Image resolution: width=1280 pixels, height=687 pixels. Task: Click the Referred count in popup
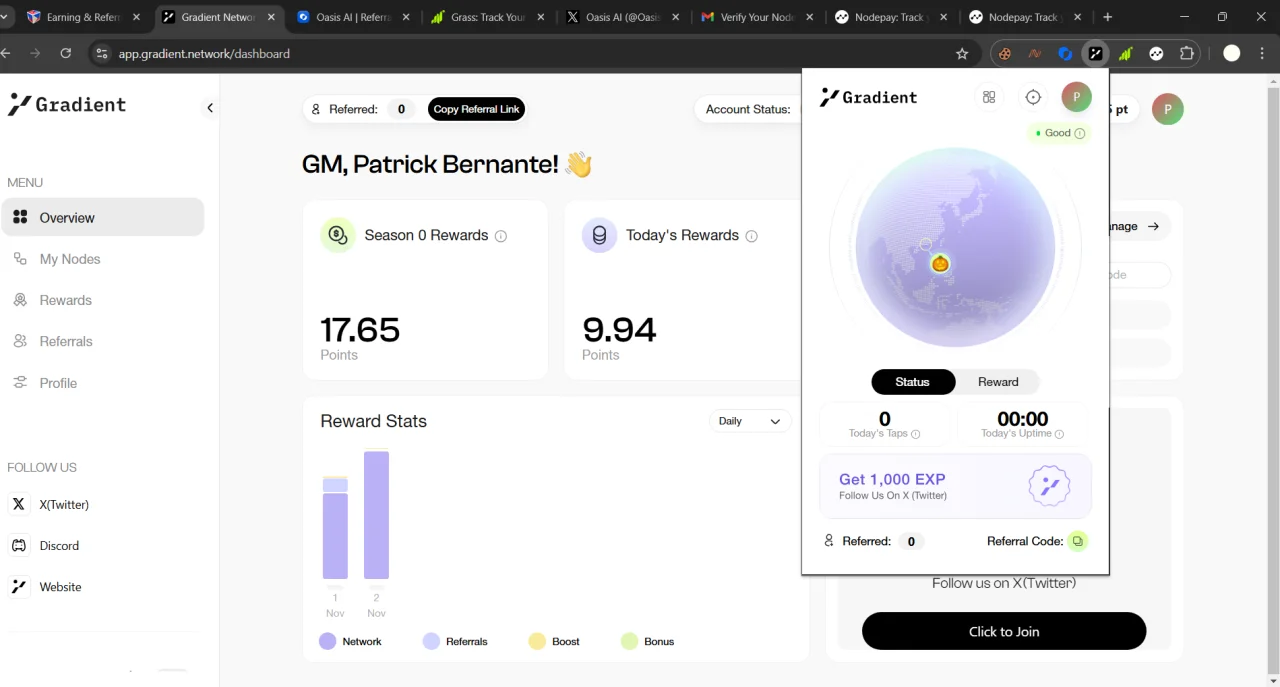point(910,541)
